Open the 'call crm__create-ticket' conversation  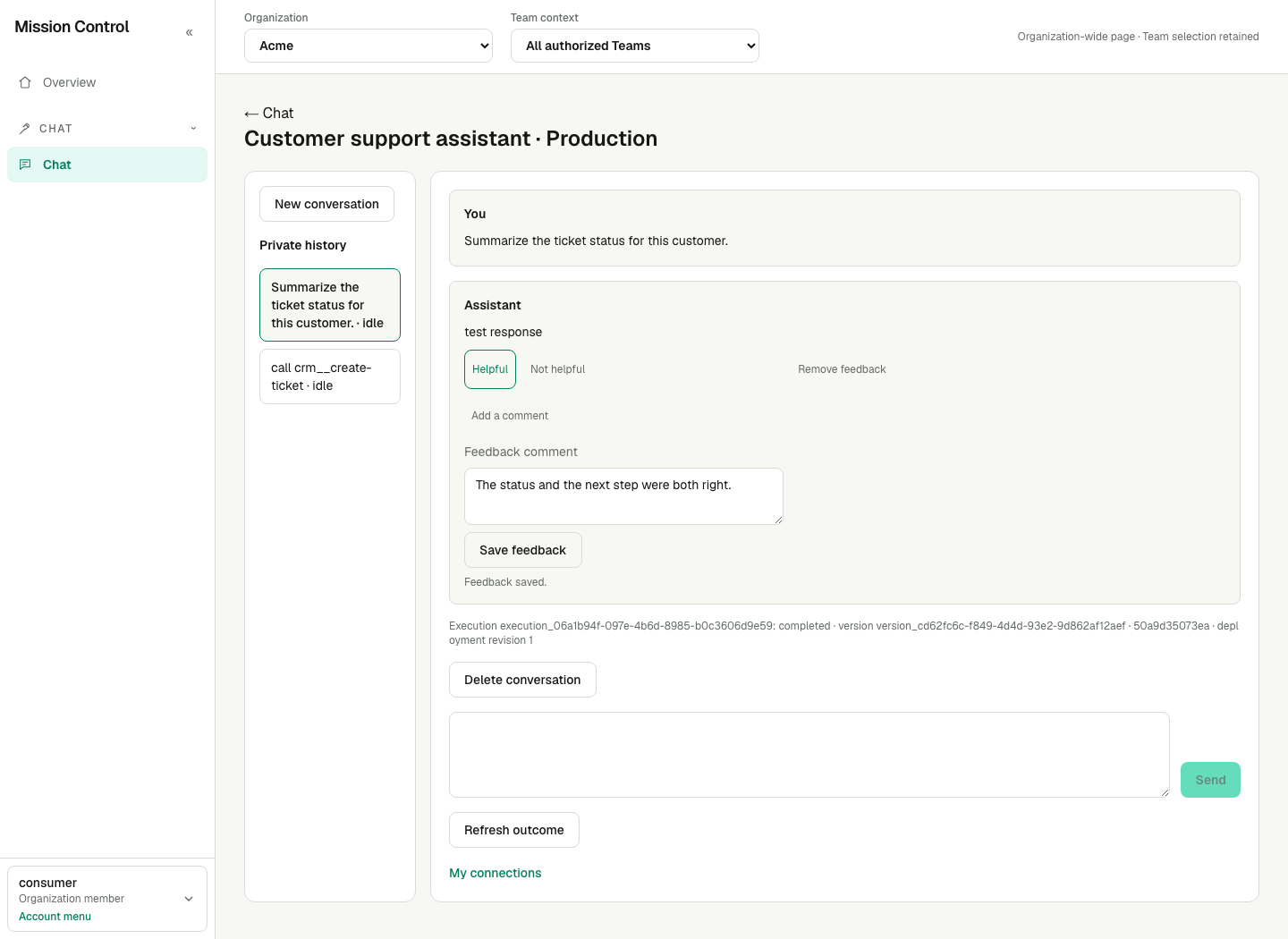pyautogui.click(x=330, y=376)
